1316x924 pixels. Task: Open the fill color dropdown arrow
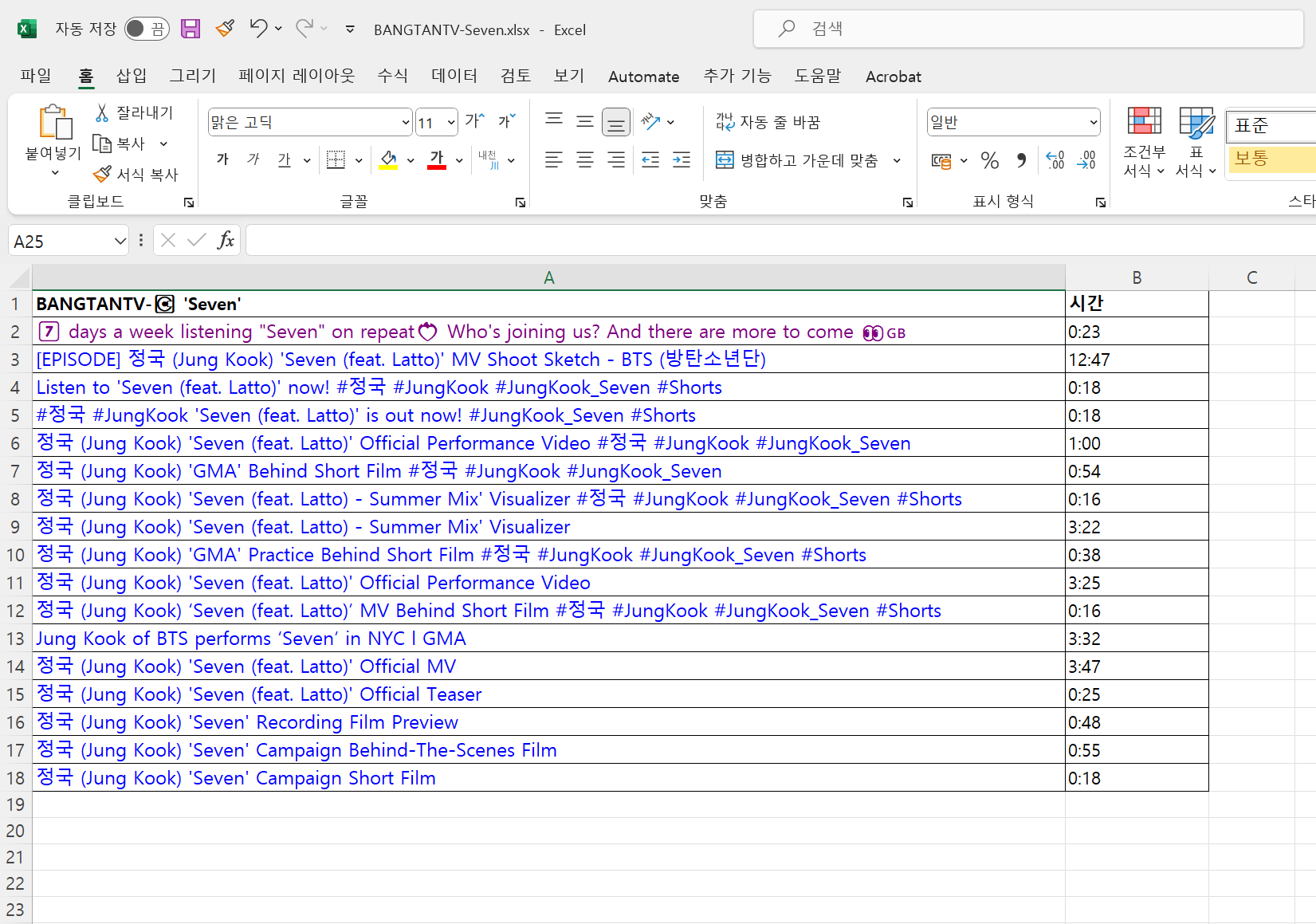[411, 160]
